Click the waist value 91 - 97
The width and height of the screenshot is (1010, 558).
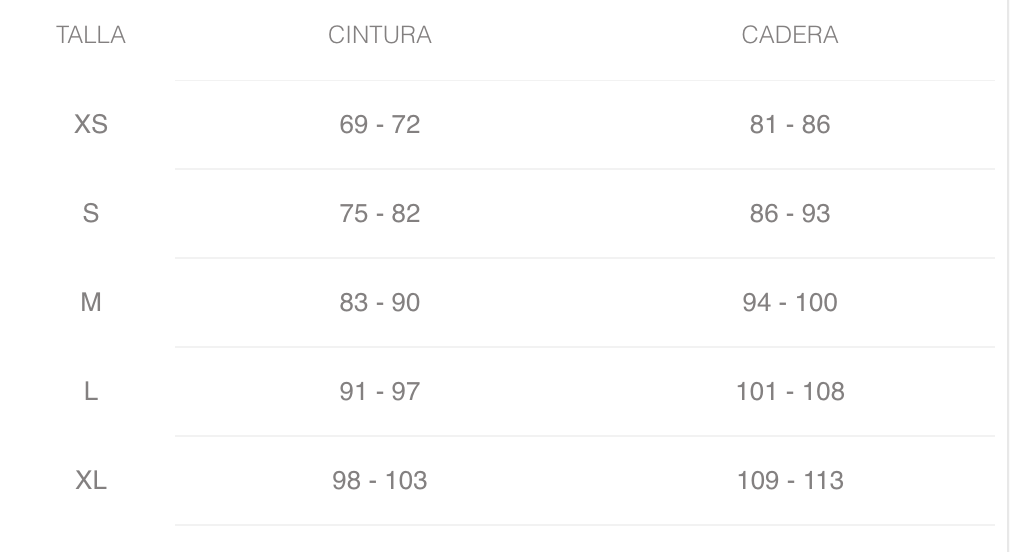(380, 392)
